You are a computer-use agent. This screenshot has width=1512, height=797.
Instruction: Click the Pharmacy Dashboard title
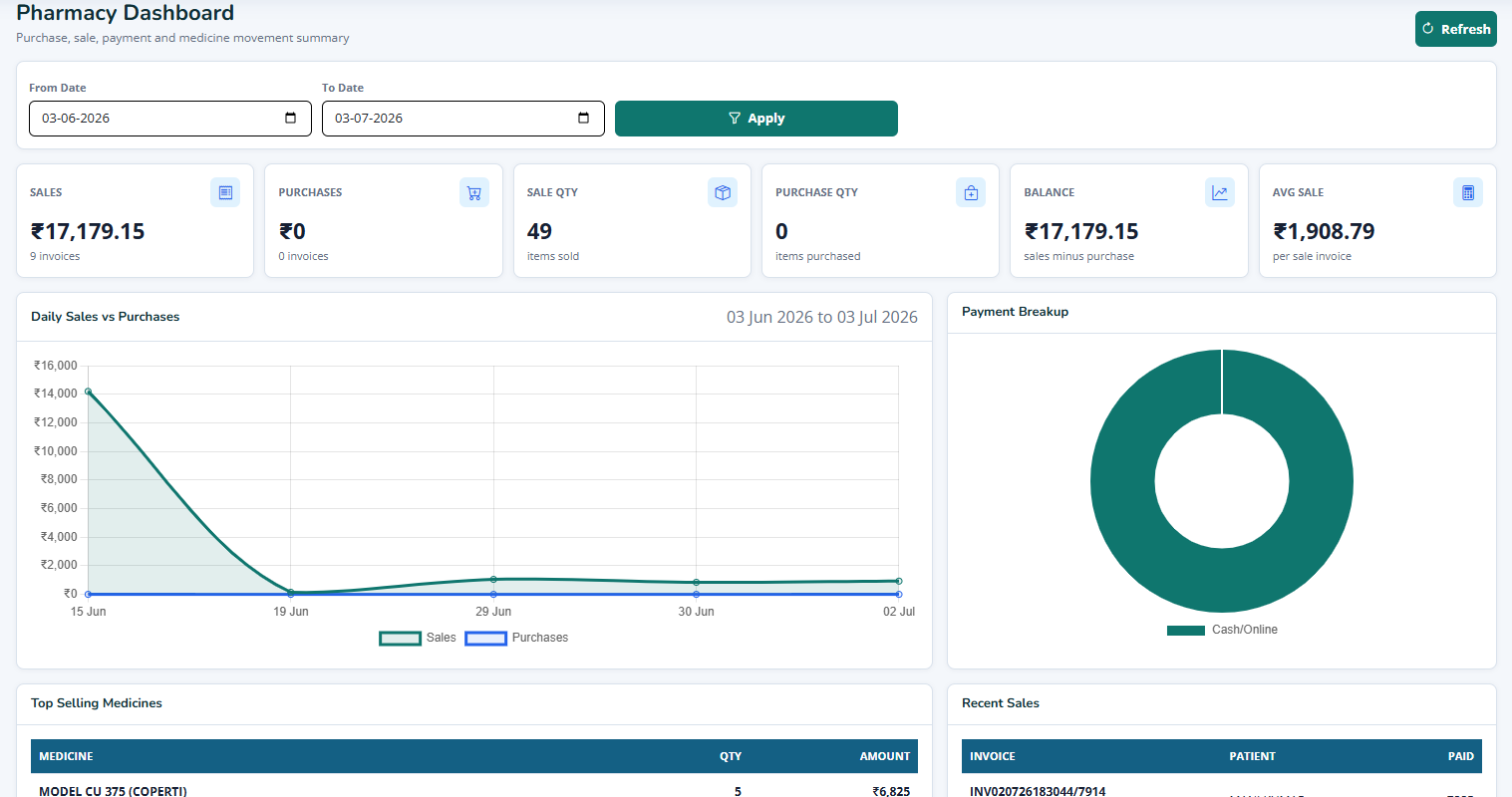126,13
